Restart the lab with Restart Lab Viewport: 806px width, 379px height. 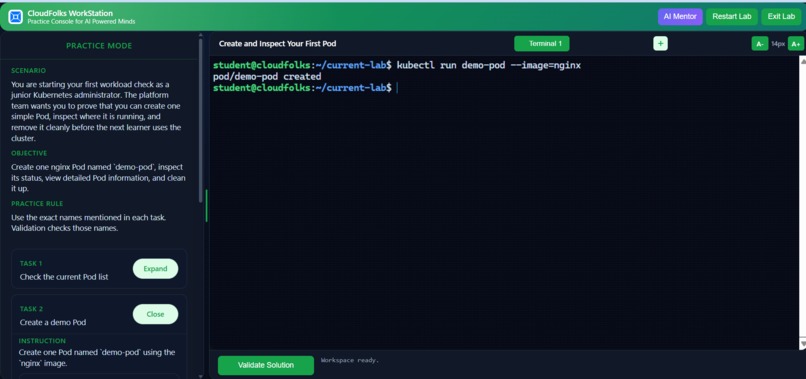point(731,16)
